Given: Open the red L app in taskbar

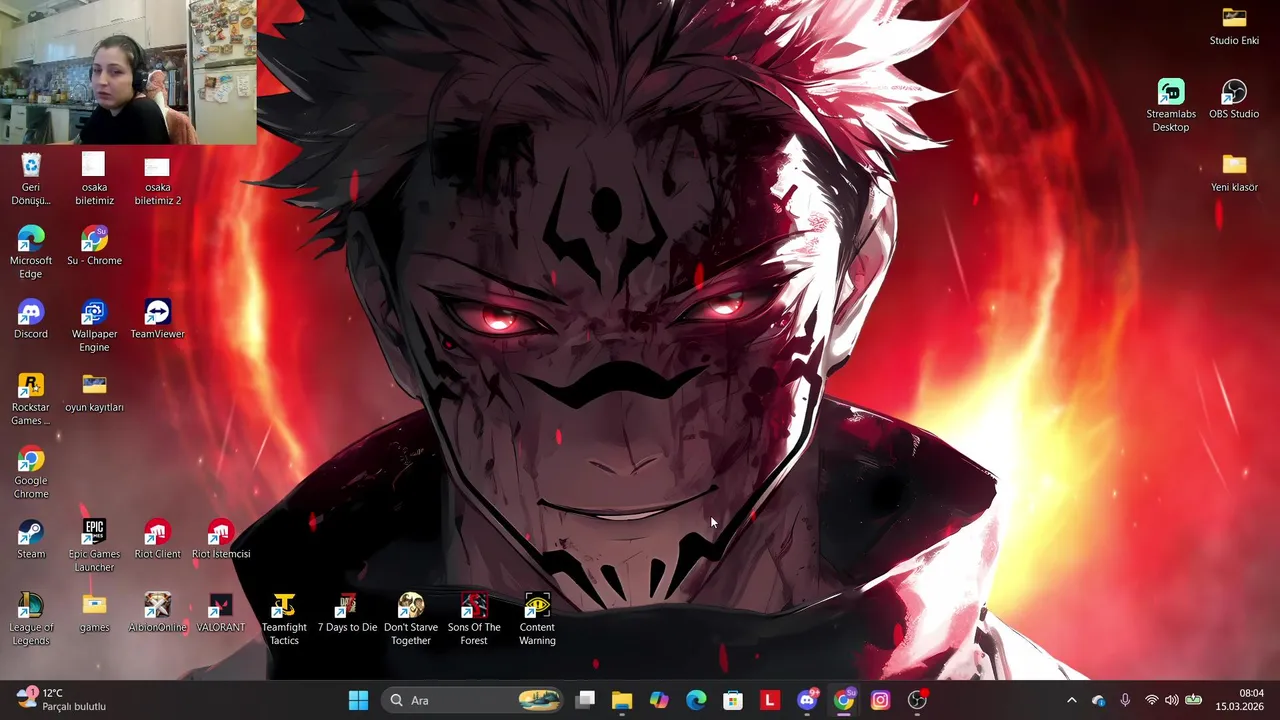Looking at the screenshot, I should (x=770, y=700).
